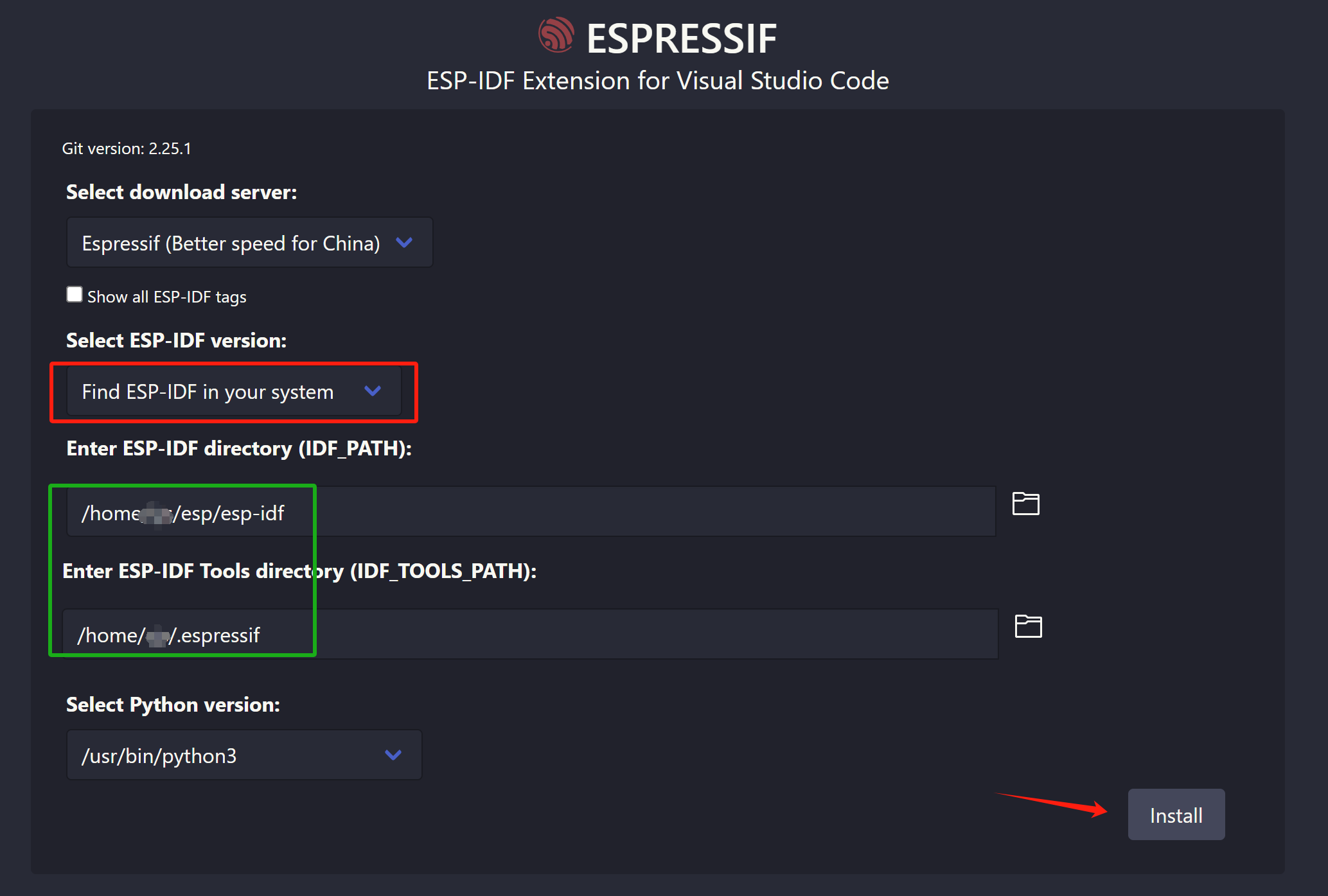Click Install to begin setup
1328x896 pixels.
coord(1176,814)
